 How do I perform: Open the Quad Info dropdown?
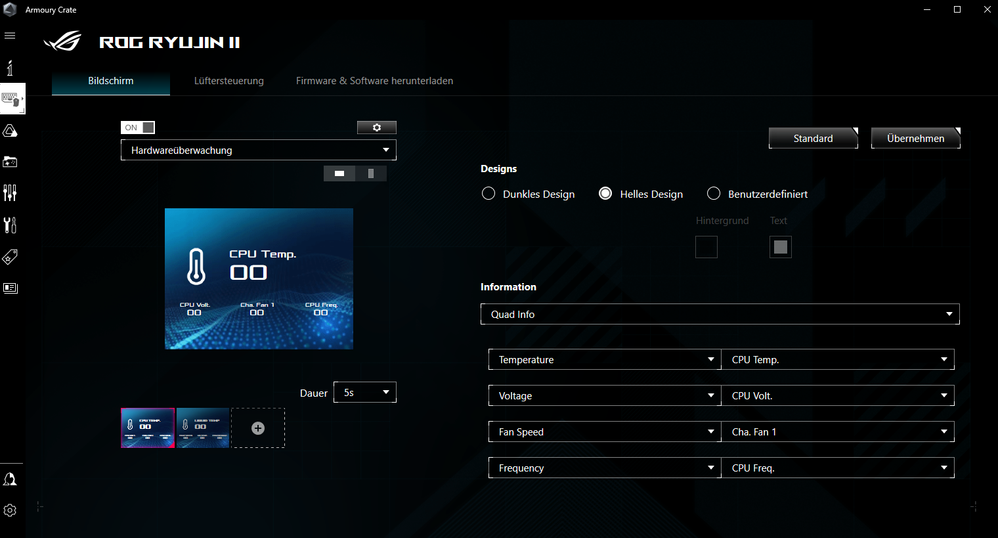coord(720,314)
